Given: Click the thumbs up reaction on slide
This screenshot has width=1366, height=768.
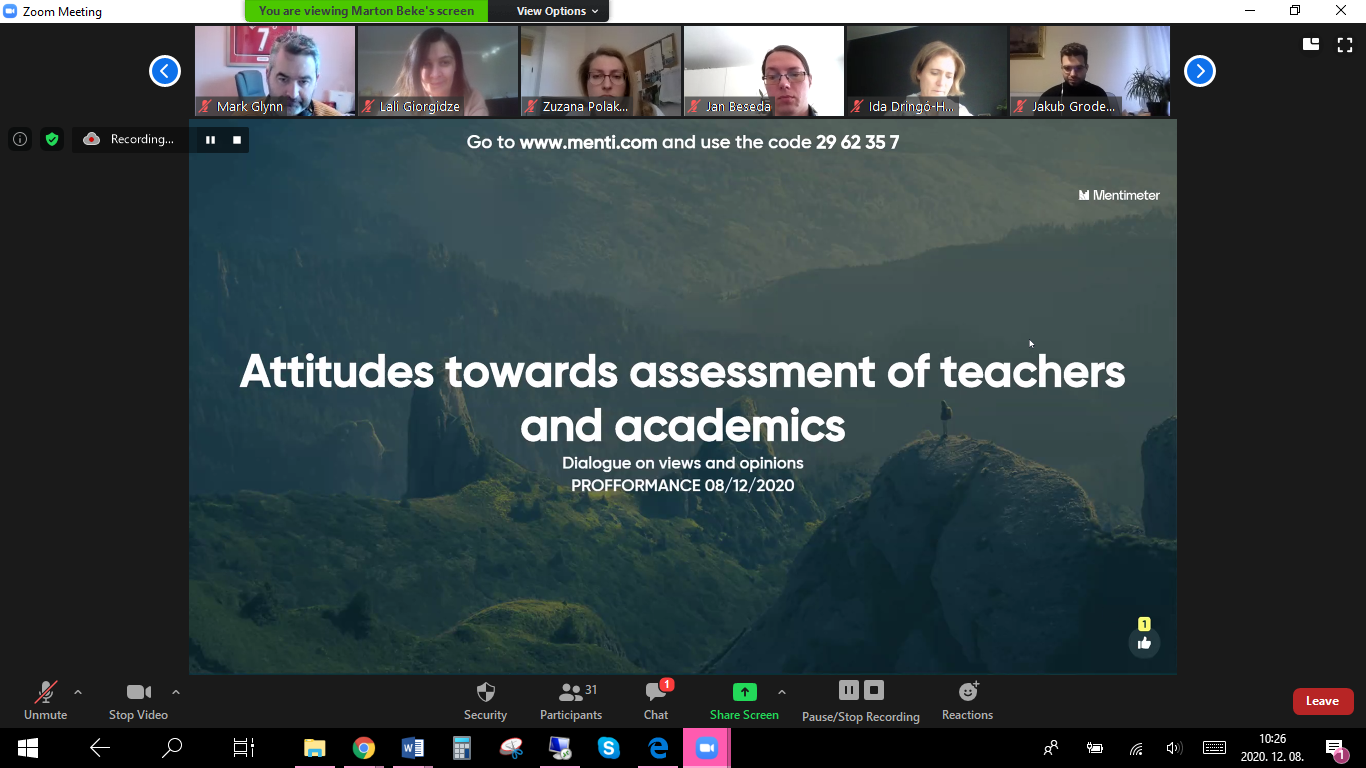Looking at the screenshot, I should [1144, 643].
